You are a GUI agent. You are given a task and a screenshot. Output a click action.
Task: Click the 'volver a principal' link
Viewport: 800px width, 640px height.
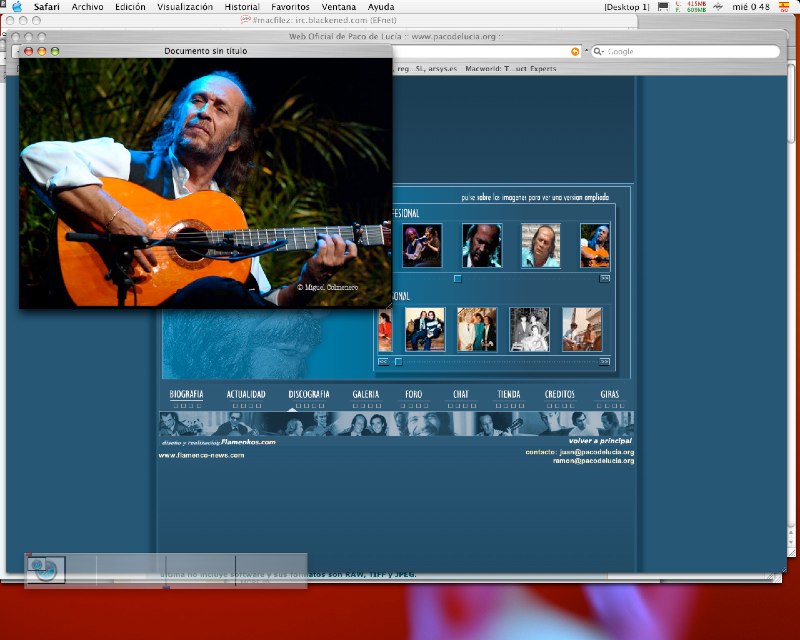600,440
